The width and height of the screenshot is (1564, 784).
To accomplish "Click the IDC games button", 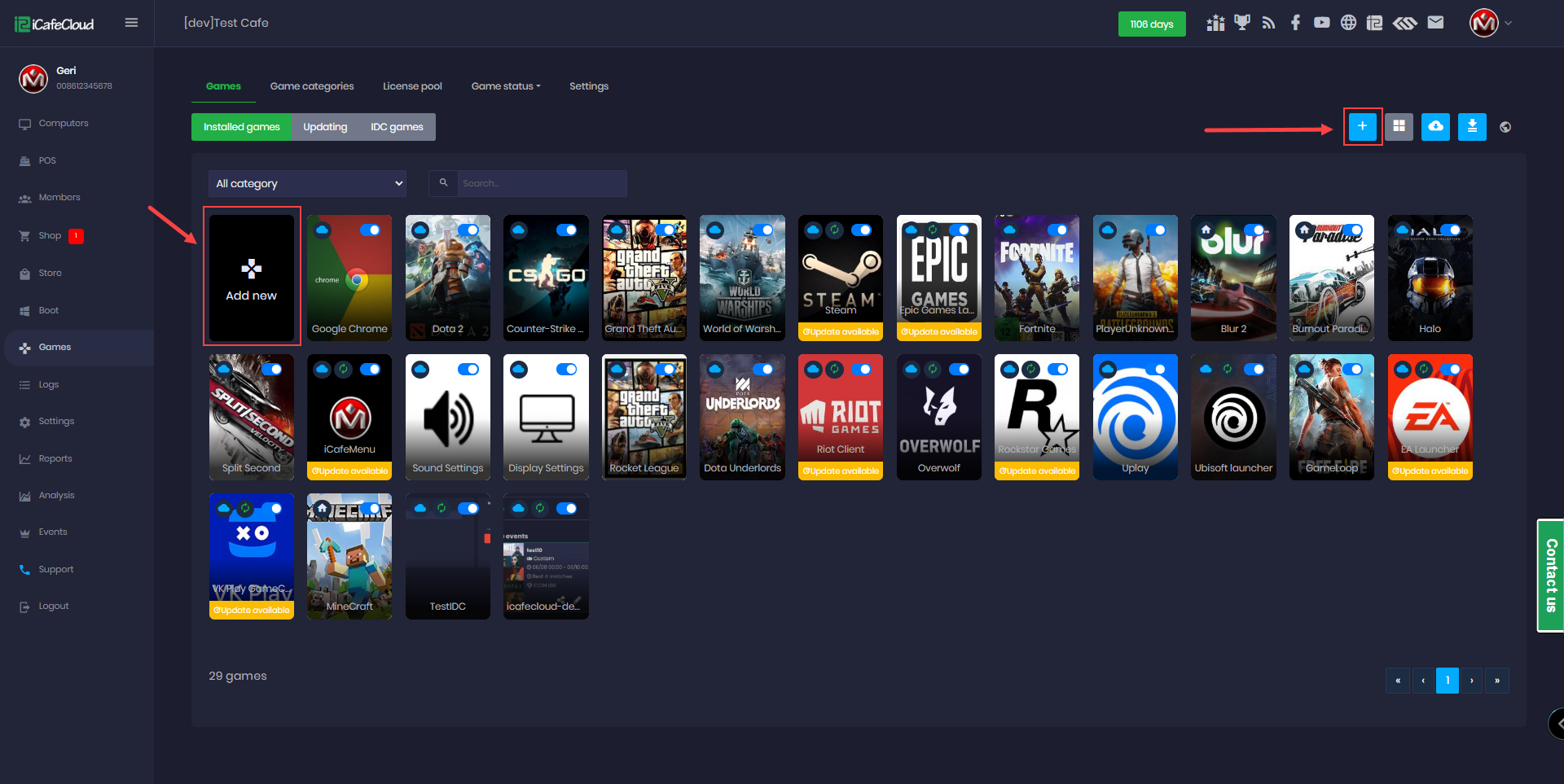I will (397, 127).
